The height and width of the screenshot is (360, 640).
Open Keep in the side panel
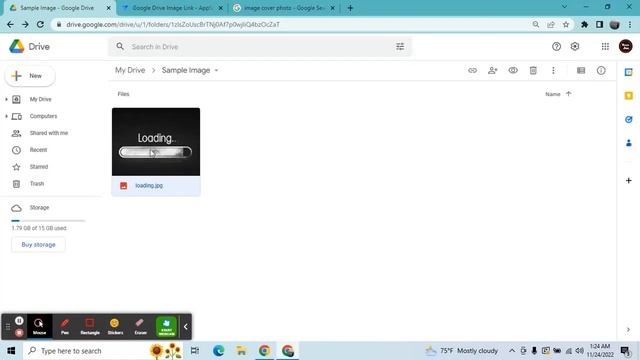(x=629, y=96)
